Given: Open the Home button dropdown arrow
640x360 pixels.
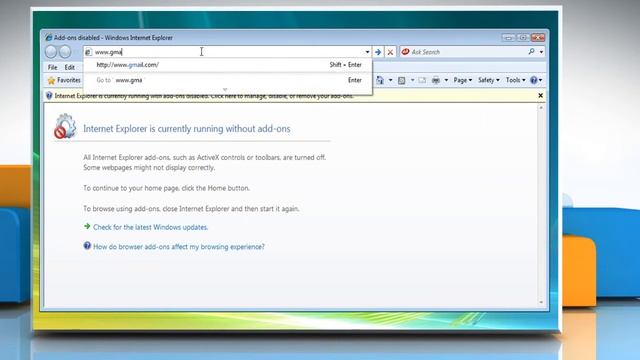Looking at the screenshot, I should (x=390, y=80).
